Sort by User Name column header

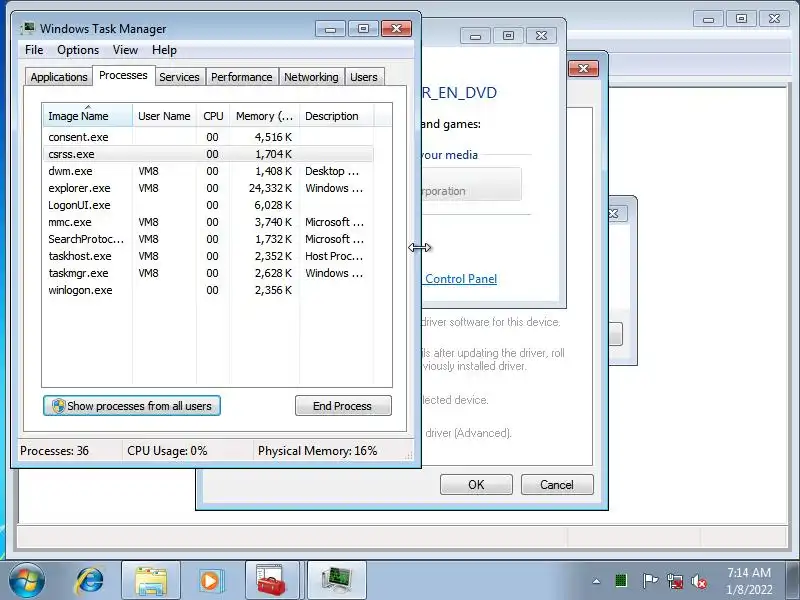164,116
